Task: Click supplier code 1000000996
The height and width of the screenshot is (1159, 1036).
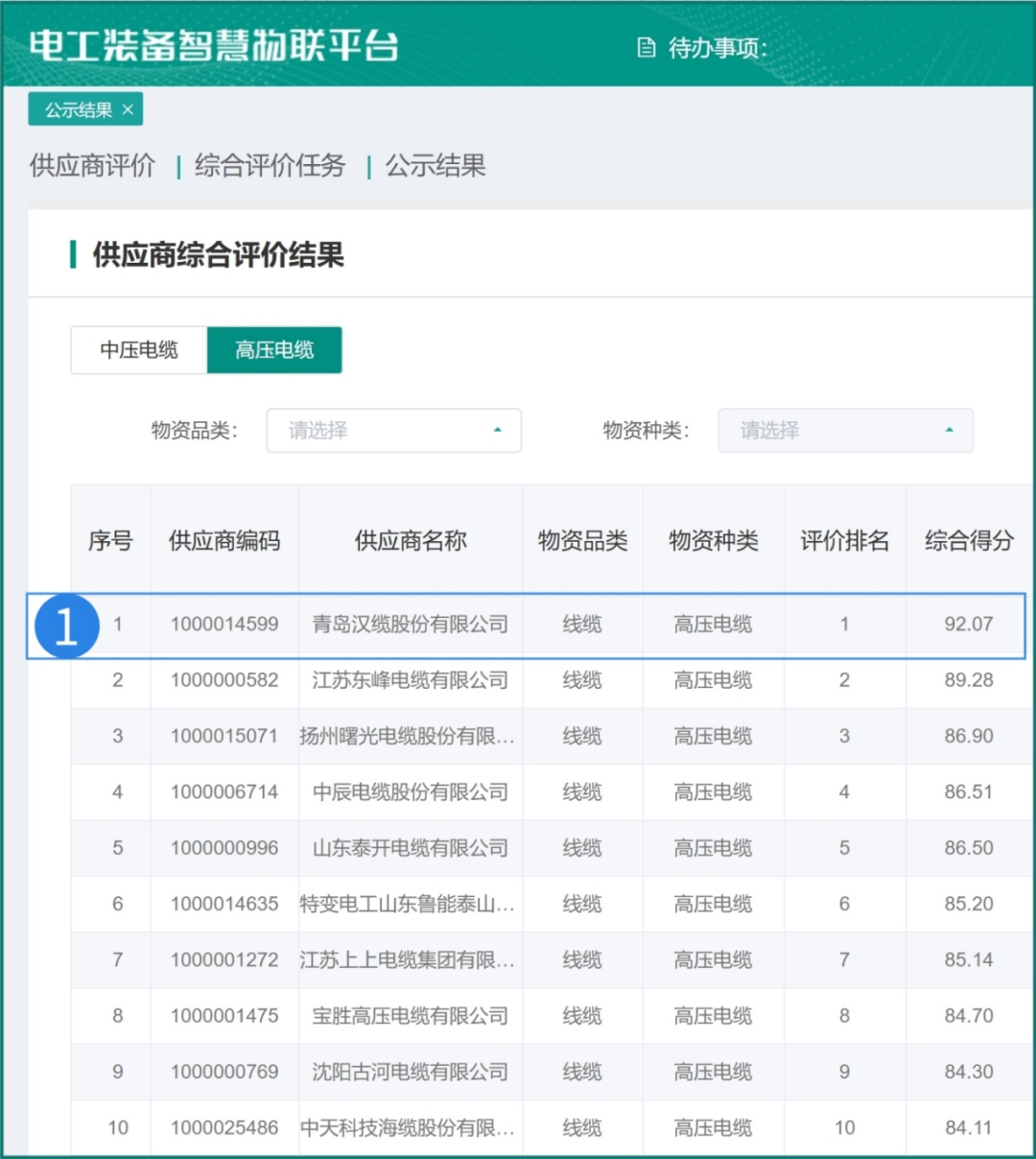Action: [224, 848]
